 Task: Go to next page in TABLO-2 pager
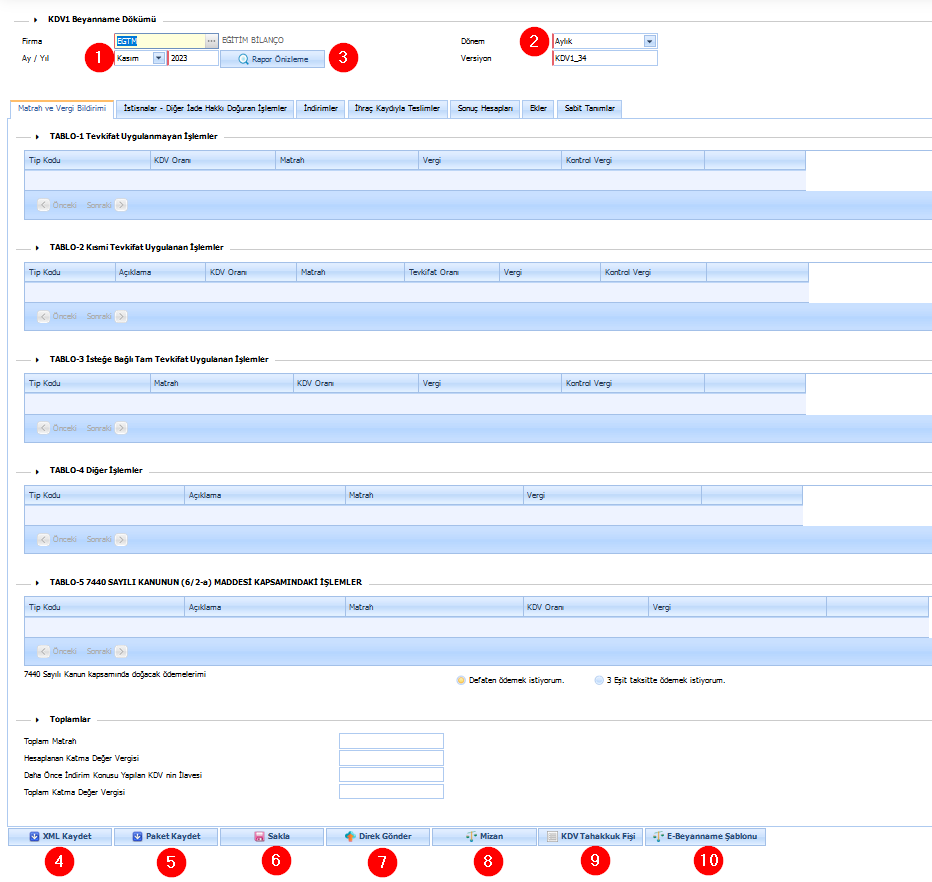coord(121,316)
